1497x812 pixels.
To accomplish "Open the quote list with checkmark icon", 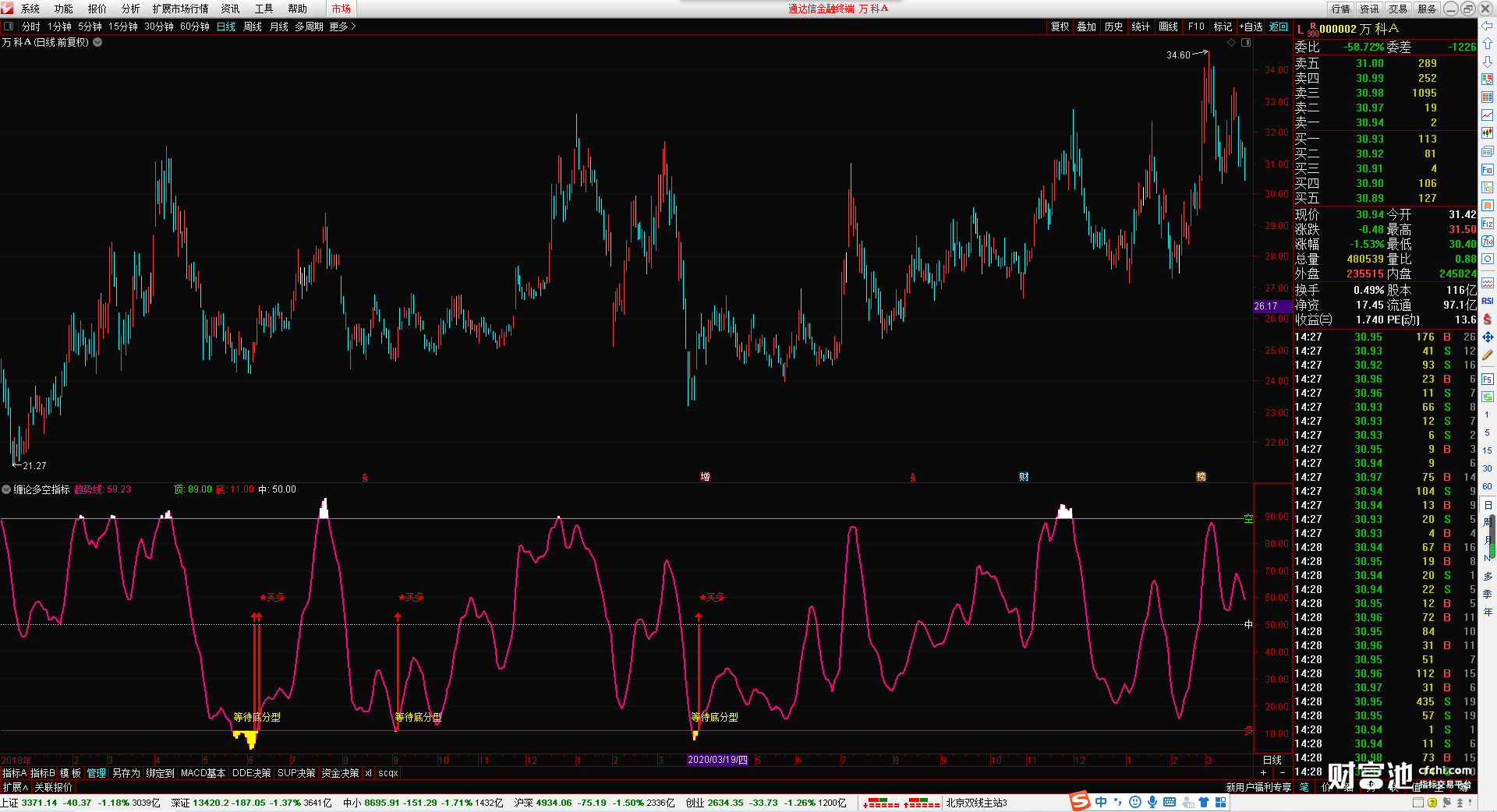I will point(1487,79).
